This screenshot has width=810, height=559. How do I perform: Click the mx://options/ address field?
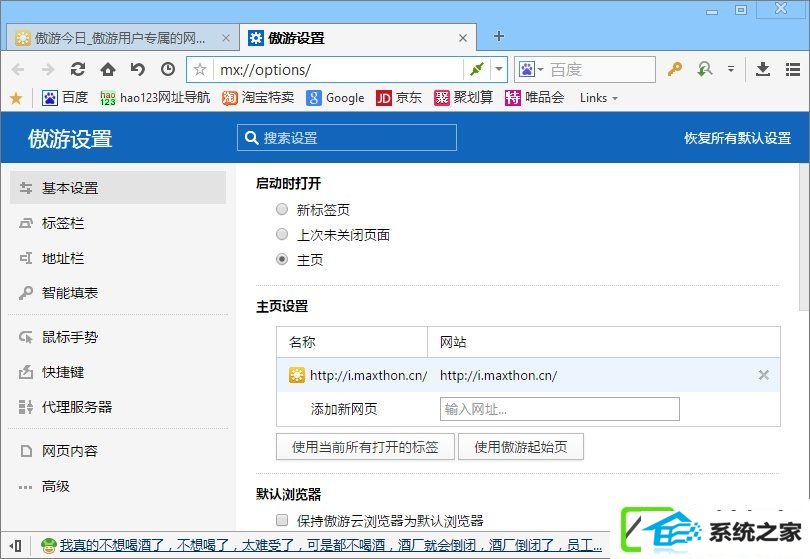click(x=338, y=69)
